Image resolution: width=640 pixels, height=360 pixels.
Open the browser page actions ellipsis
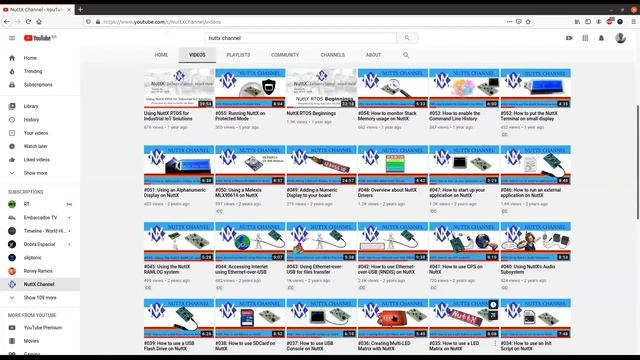pyautogui.click(x=509, y=22)
